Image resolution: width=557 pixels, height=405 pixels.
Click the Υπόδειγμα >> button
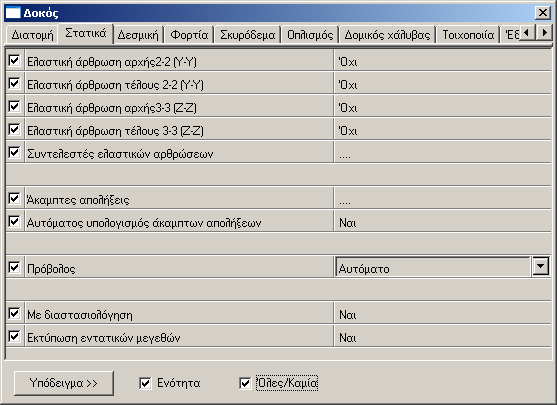tap(64, 383)
